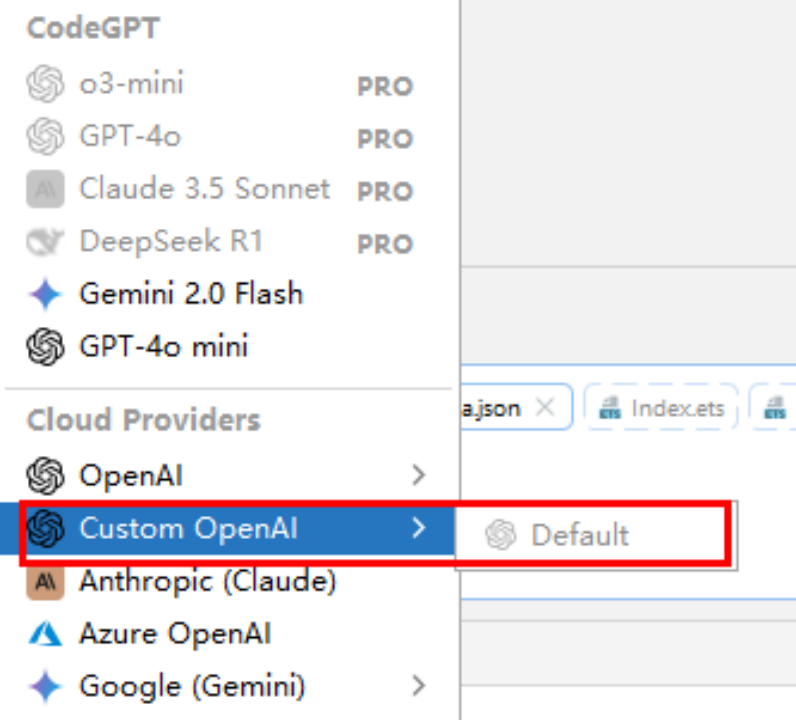Click the PRO badge beside o3-mini

tap(385, 87)
